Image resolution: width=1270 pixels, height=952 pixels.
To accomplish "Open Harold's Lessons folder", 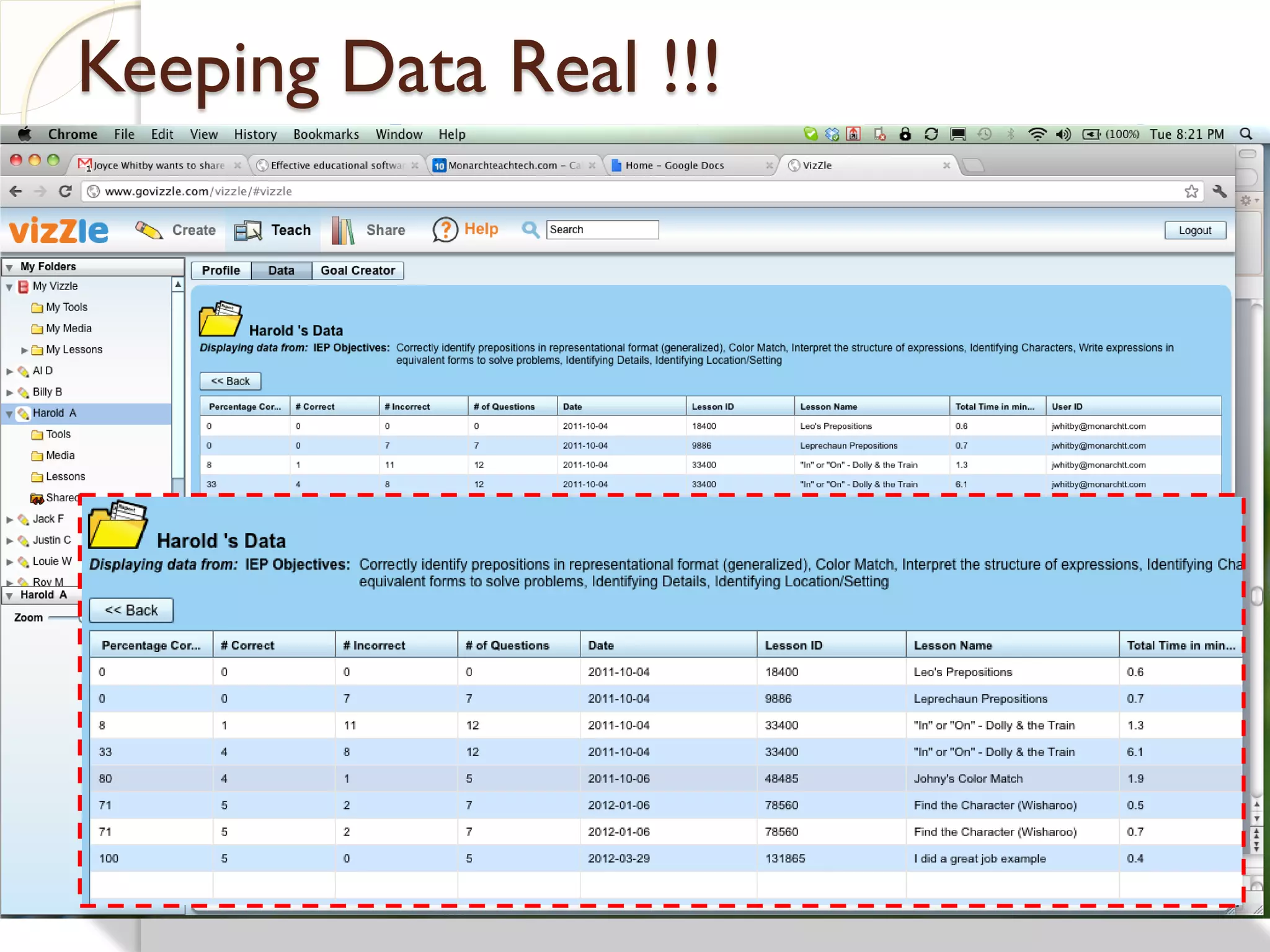I will [58, 477].
